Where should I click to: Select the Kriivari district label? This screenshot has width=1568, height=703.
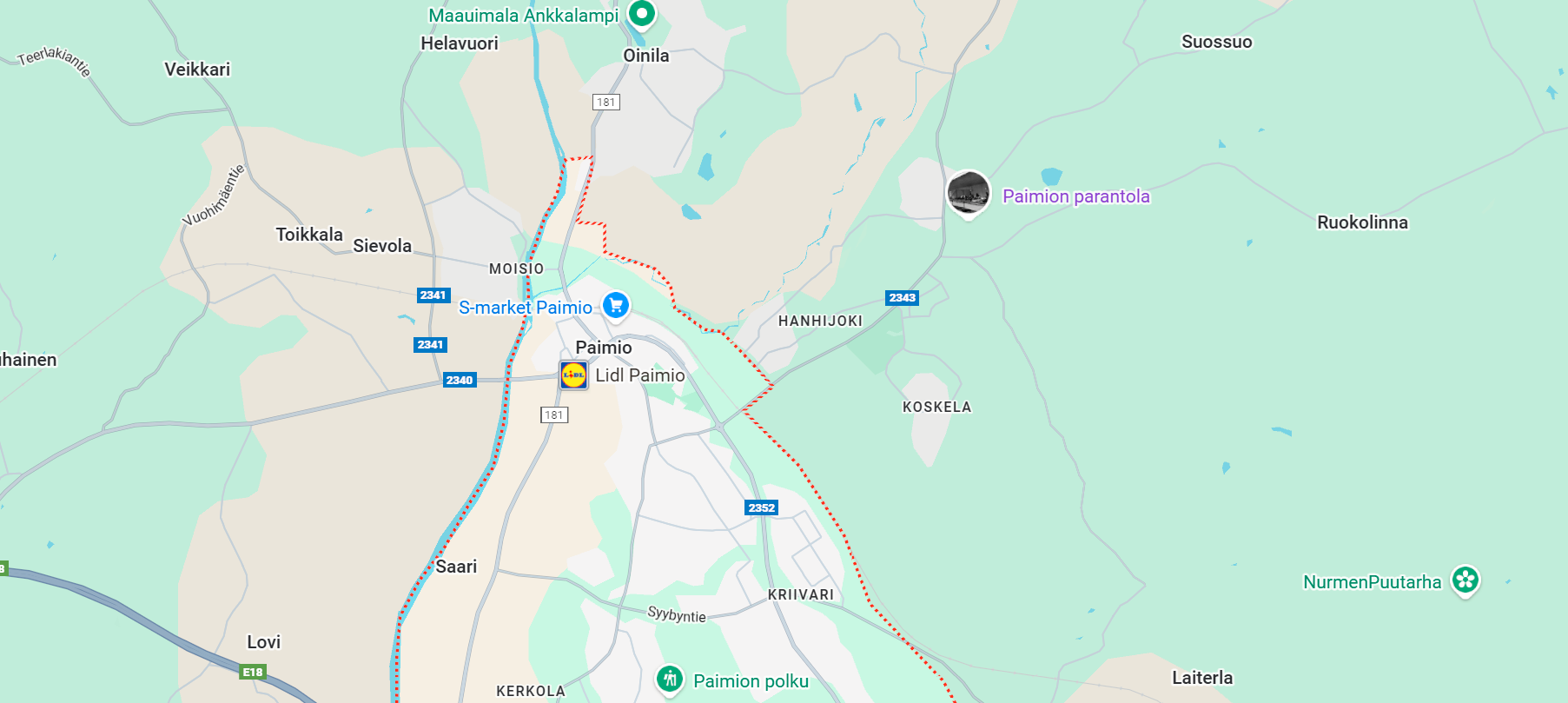click(801, 594)
